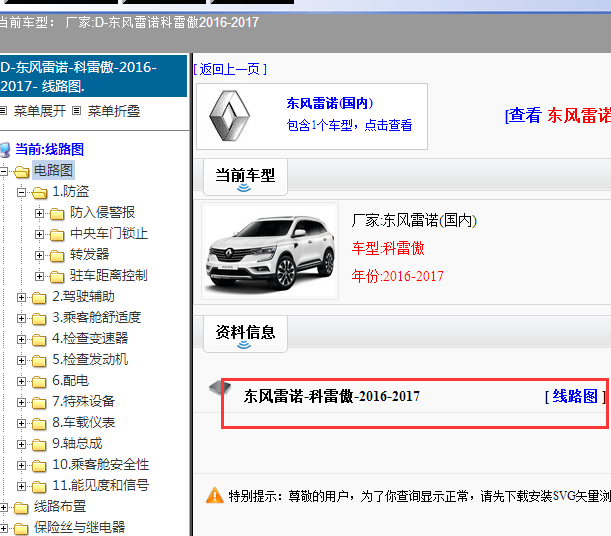Click the 返回上一页 link

230,69
